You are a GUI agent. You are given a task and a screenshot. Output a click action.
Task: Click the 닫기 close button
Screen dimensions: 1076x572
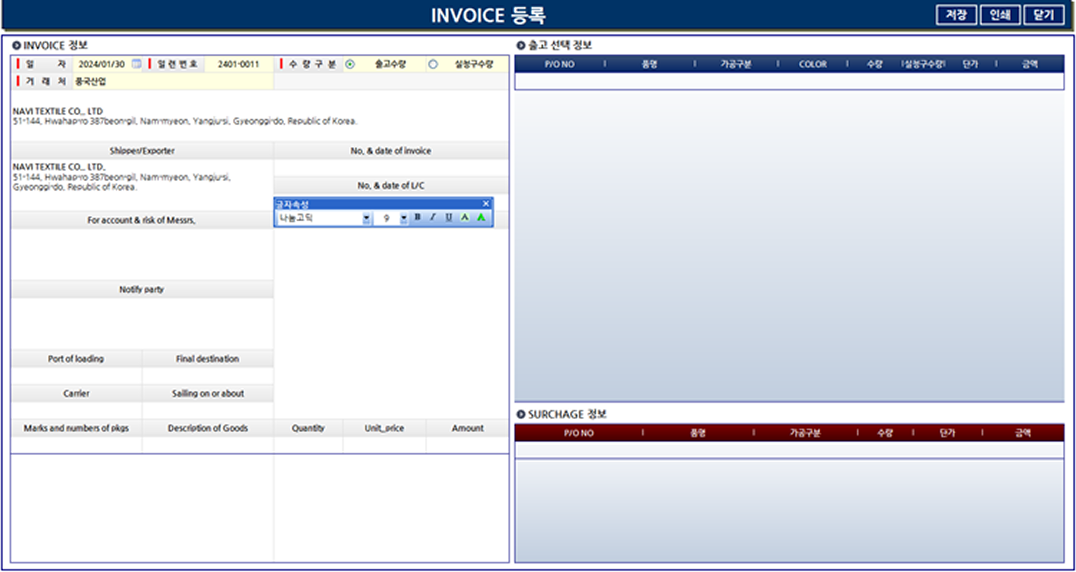[x=1044, y=15]
